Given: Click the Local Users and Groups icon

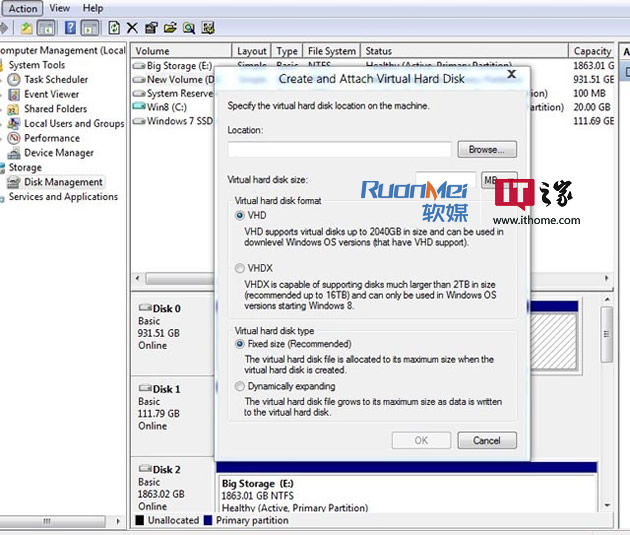Looking at the screenshot, I should pyautogui.click(x=14, y=123).
